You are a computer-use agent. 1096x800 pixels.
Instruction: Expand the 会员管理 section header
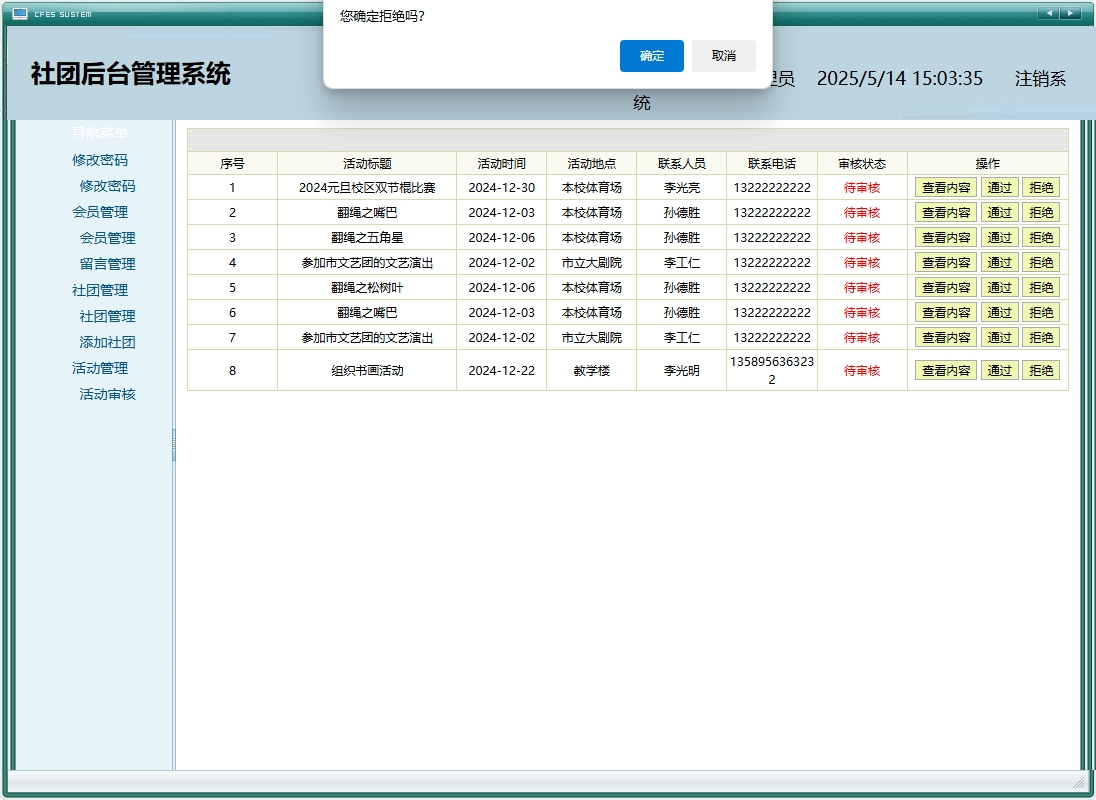pyautogui.click(x=100, y=212)
